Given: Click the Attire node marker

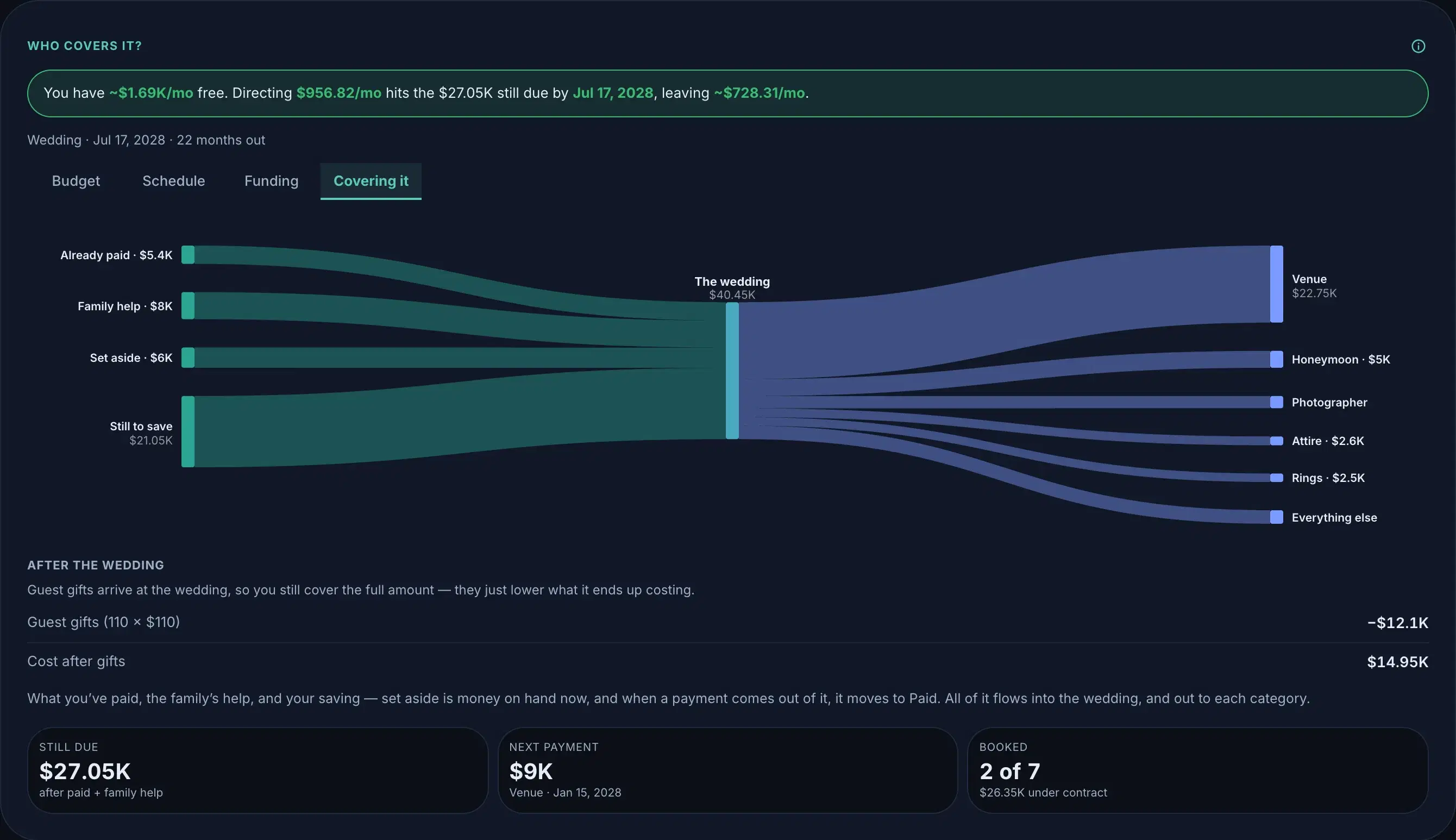Looking at the screenshot, I should (x=1276, y=441).
